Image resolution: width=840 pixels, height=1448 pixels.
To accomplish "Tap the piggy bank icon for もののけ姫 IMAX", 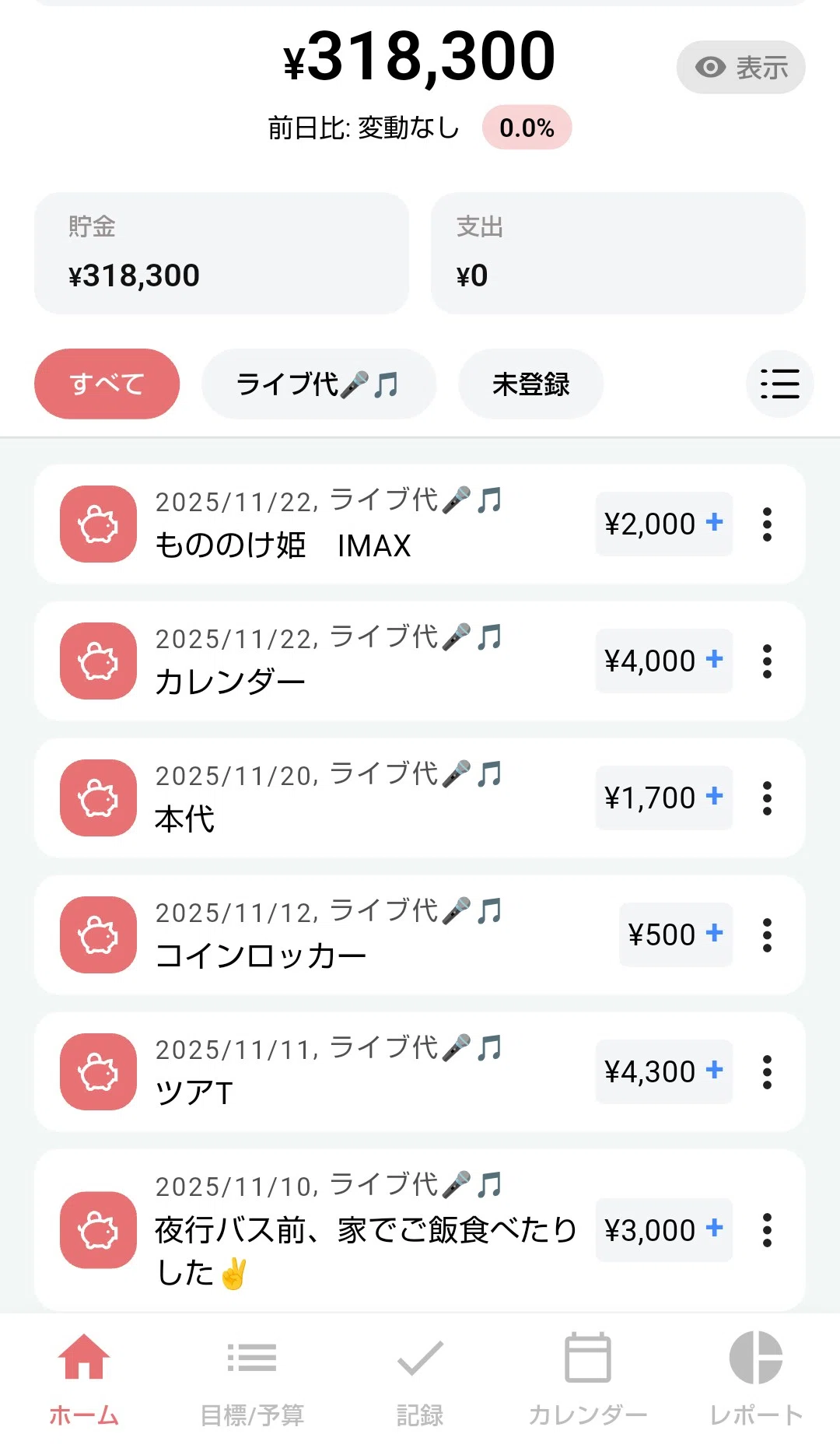I will click(x=98, y=524).
